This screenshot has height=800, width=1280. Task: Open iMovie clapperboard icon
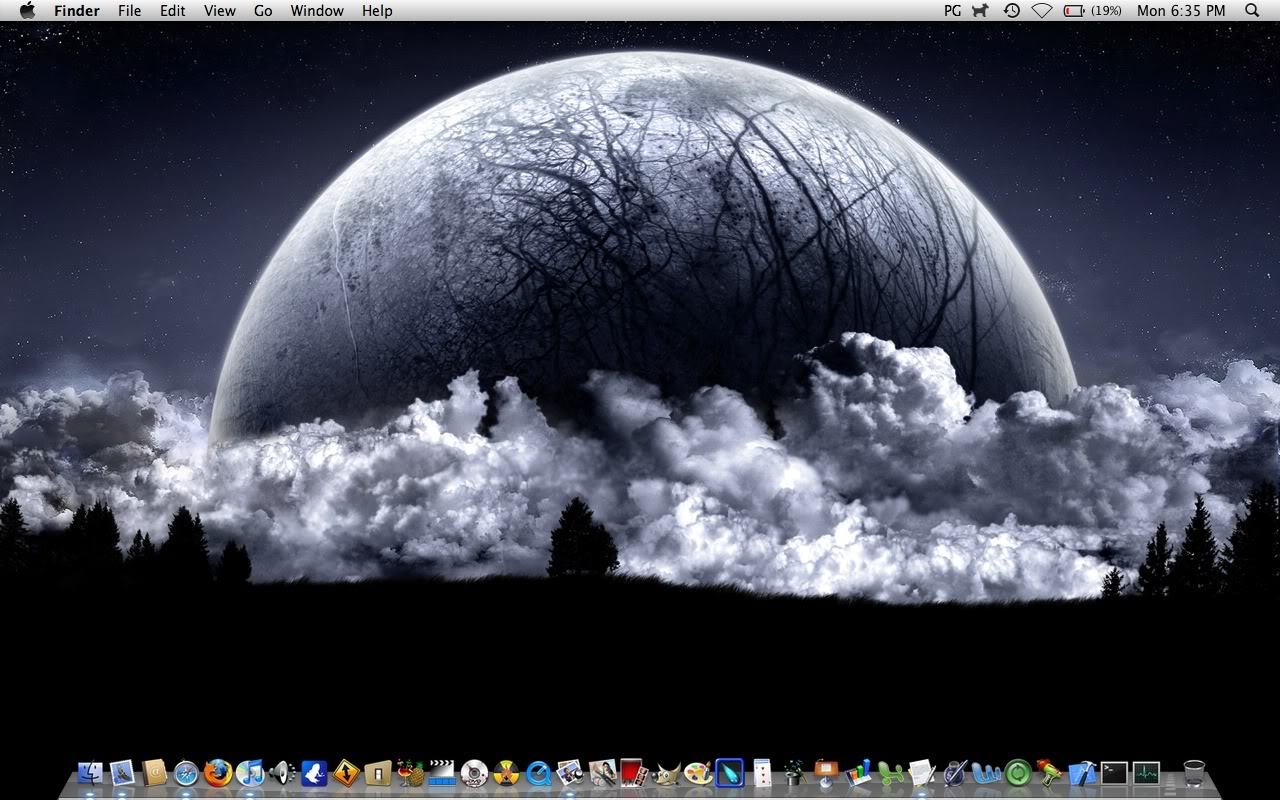[x=442, y=772]
